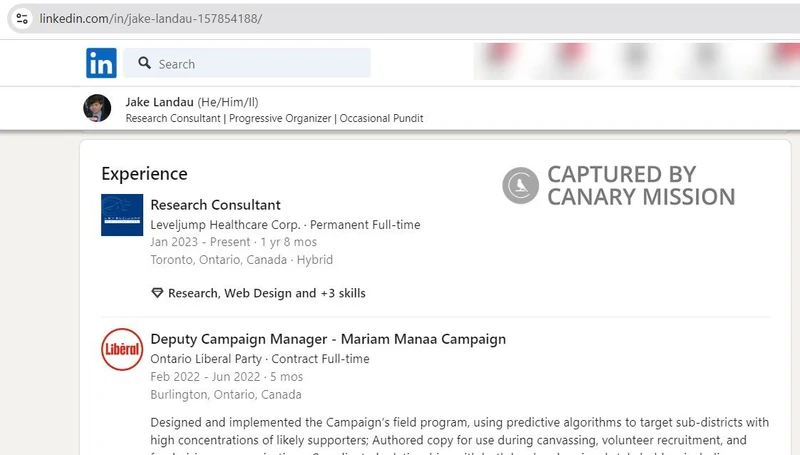Click the LinkedIn home logo
The image size is (800, 455).
(x=101, y=63)
